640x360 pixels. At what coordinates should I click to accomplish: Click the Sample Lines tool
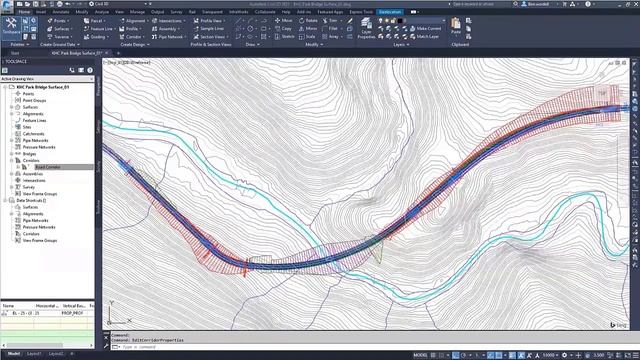pyautogui.click(x=209, y=29)
